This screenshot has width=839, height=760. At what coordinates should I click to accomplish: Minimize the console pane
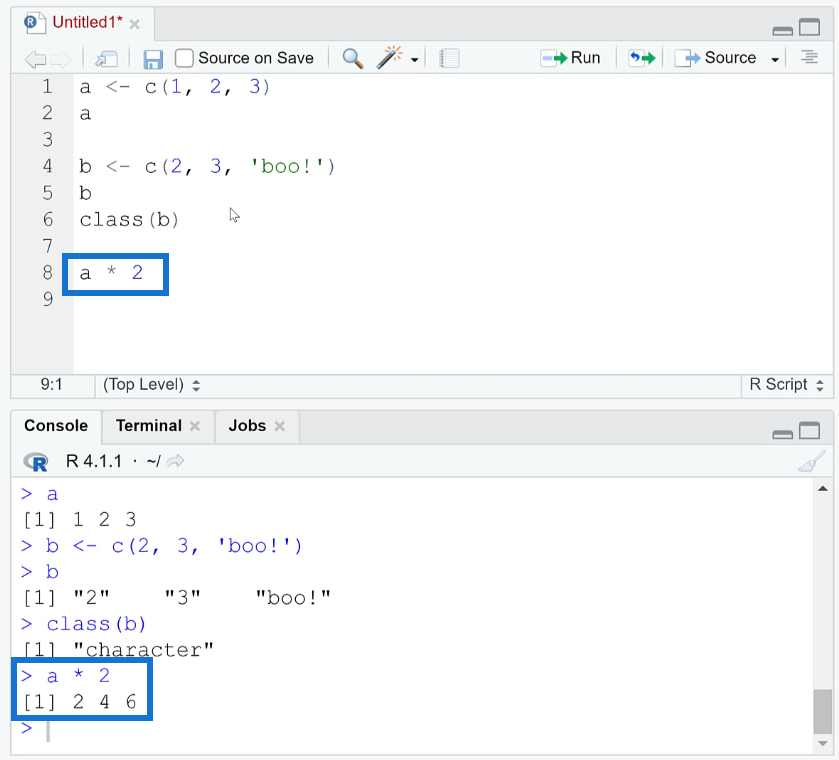(x=782, y=435)
